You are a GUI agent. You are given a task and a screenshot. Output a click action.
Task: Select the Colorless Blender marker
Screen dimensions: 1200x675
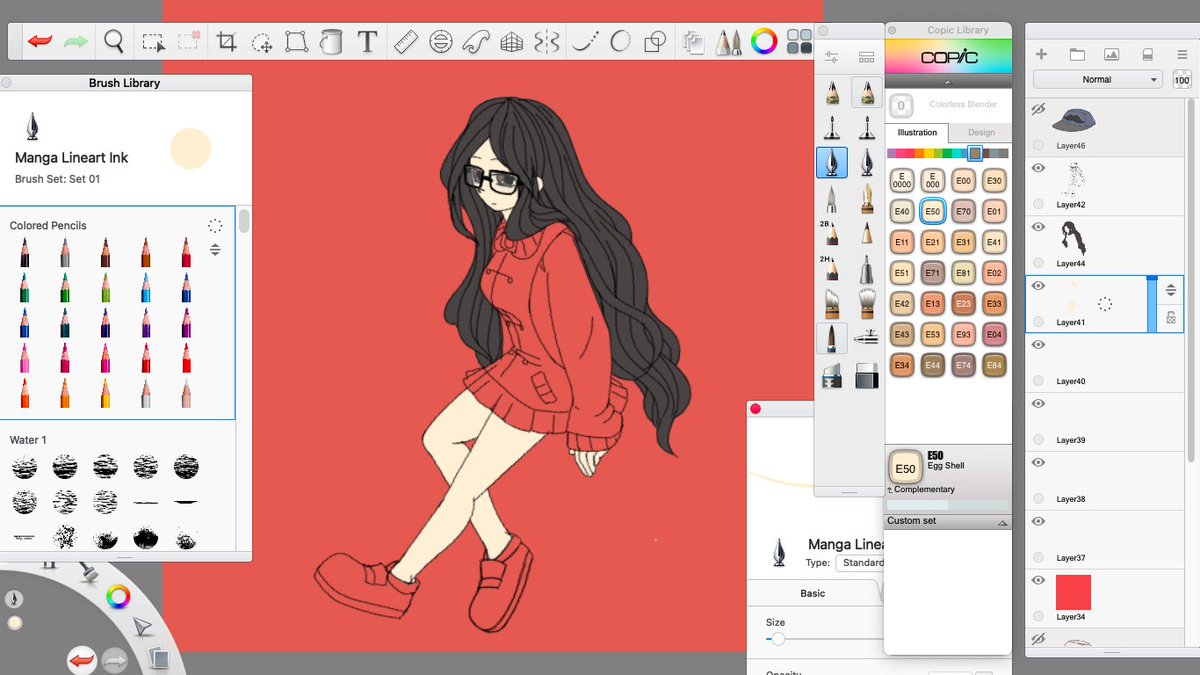pos(900,105)
